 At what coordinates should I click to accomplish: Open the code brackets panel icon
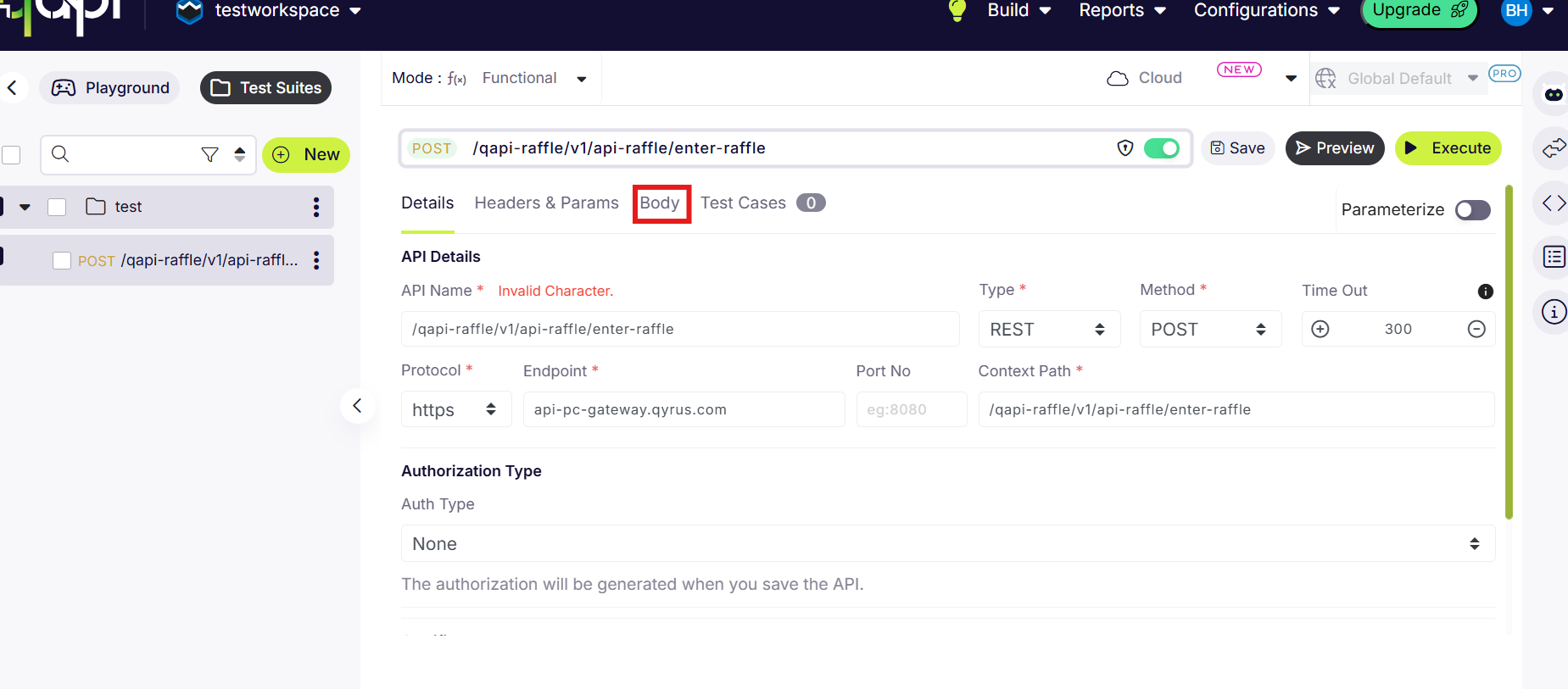(1554, 203)
